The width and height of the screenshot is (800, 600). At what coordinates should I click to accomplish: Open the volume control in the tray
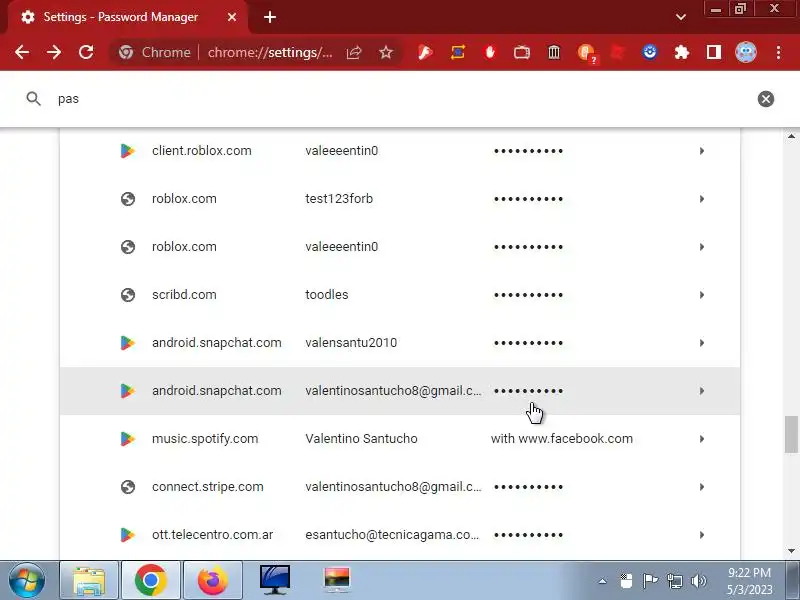(698, 581)
